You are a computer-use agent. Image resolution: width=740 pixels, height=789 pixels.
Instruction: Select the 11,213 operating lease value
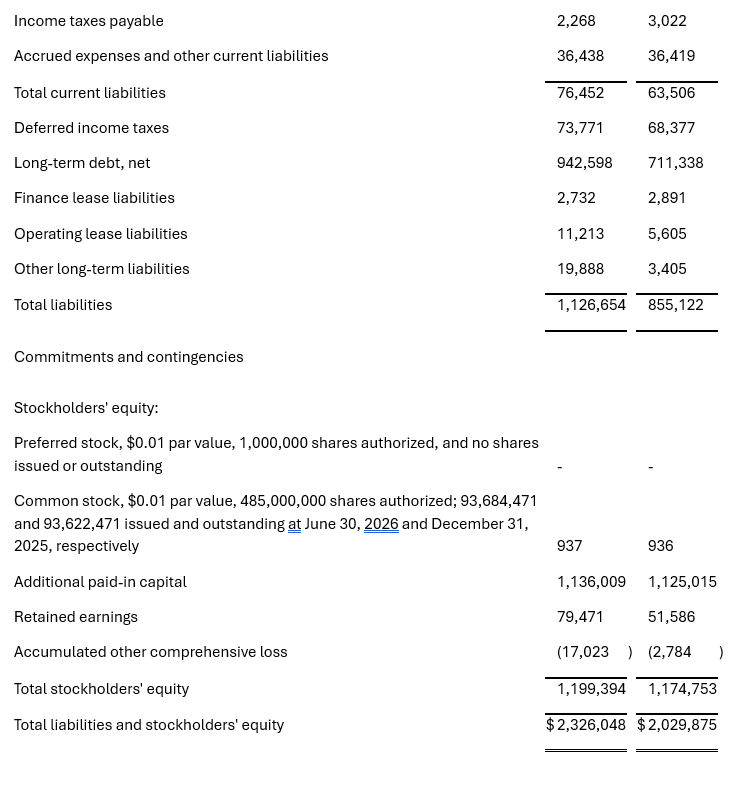click(580, 234)
